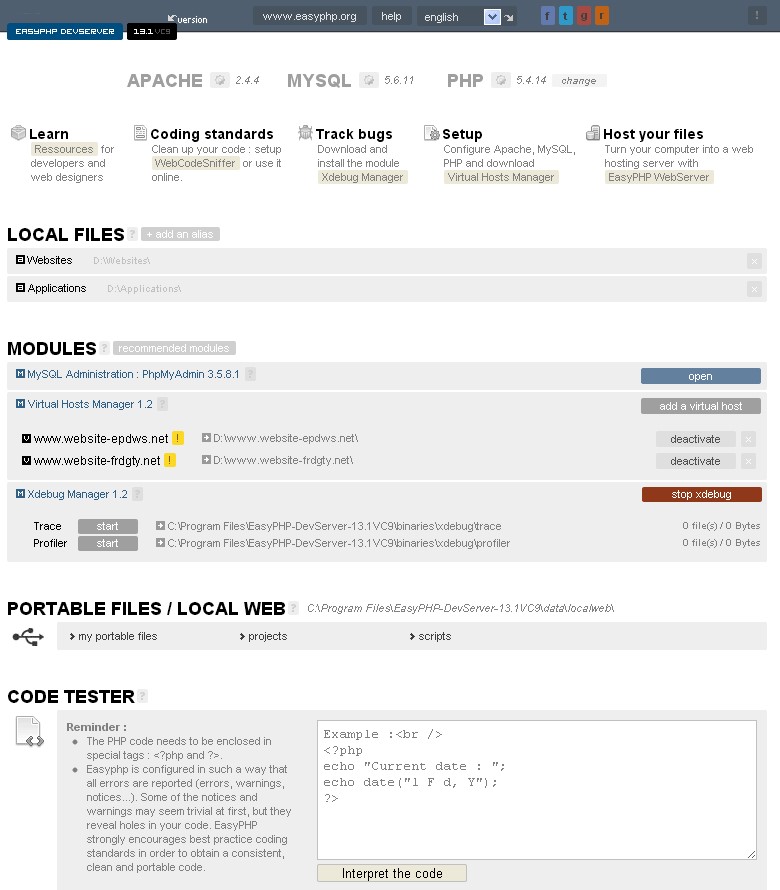Viewport: 780px width, 890px height.
Task: Click the Facebook share icon
Action: (x=548, y=16)
